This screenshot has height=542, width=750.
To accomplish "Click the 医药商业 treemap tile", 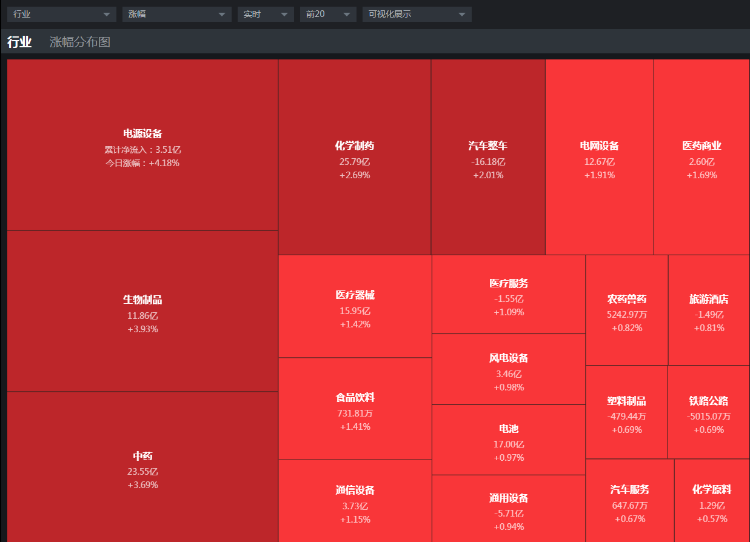I will coord(701,158).
